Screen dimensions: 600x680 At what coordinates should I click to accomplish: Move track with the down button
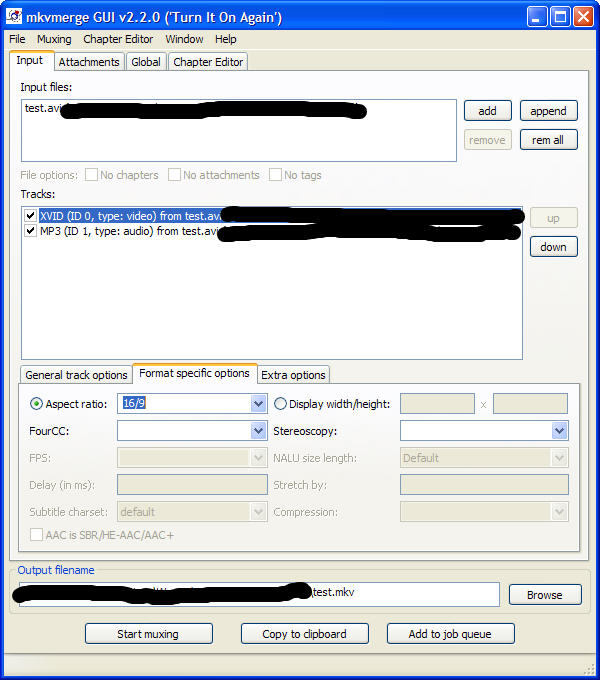(554, 247)
